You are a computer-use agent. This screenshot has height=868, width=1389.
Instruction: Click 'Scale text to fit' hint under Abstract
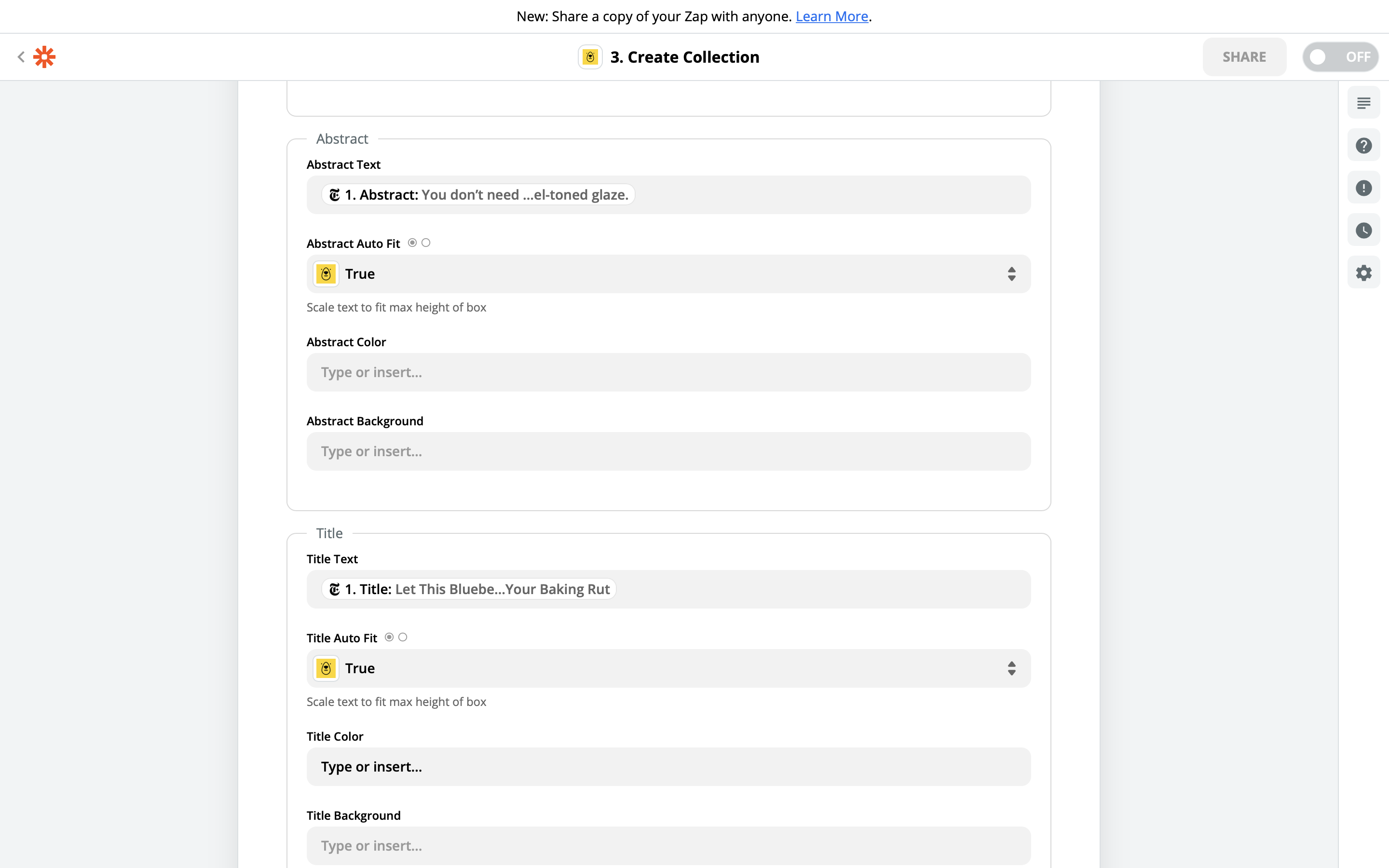396,307
